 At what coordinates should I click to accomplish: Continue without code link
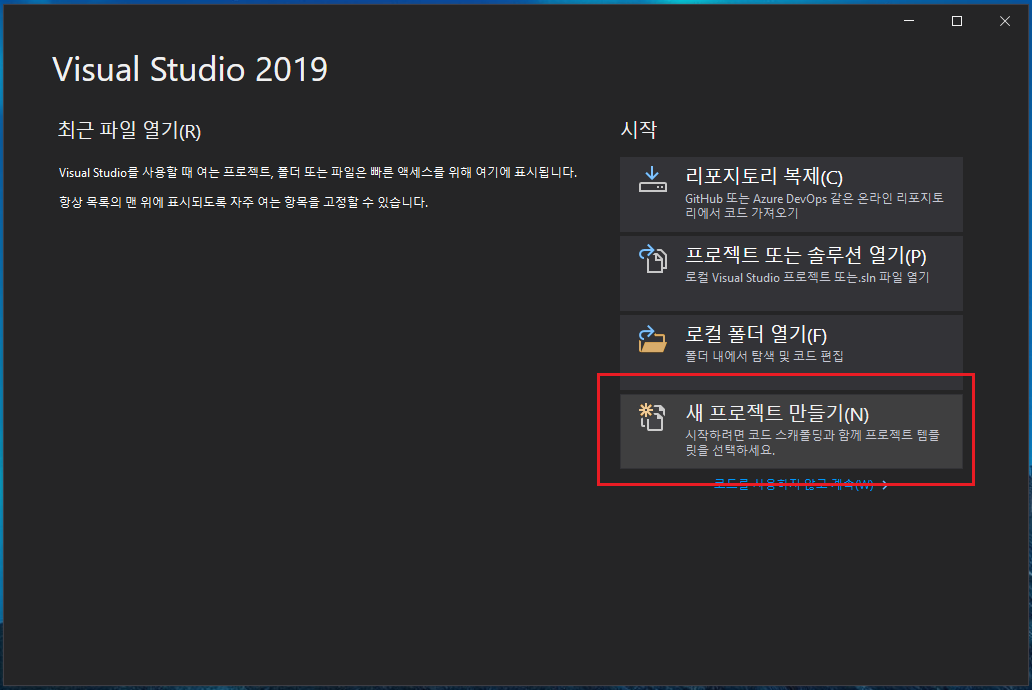tap(794, 485)
